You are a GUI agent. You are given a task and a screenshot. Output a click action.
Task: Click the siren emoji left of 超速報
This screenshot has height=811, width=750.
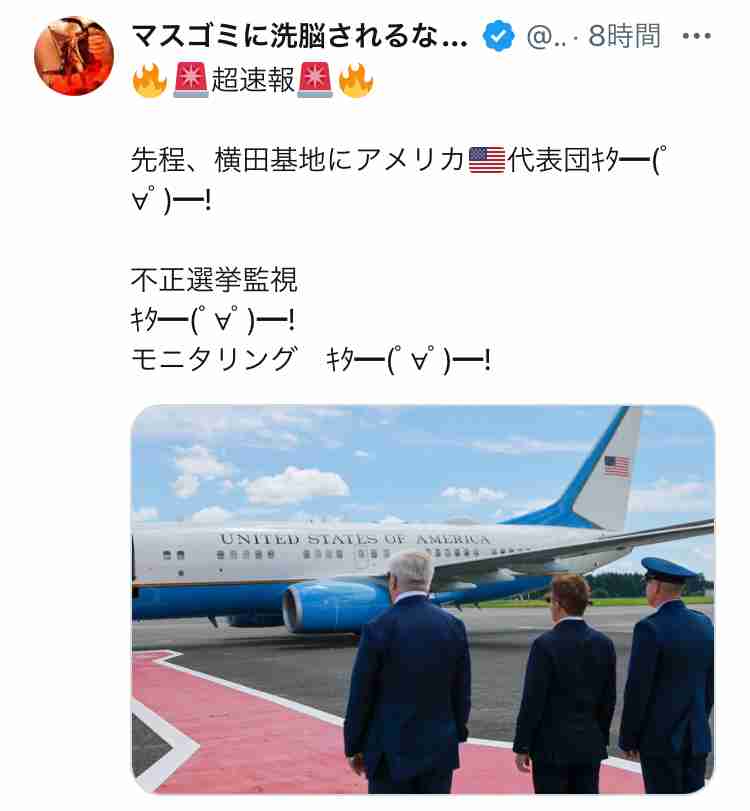click(191, 80)
